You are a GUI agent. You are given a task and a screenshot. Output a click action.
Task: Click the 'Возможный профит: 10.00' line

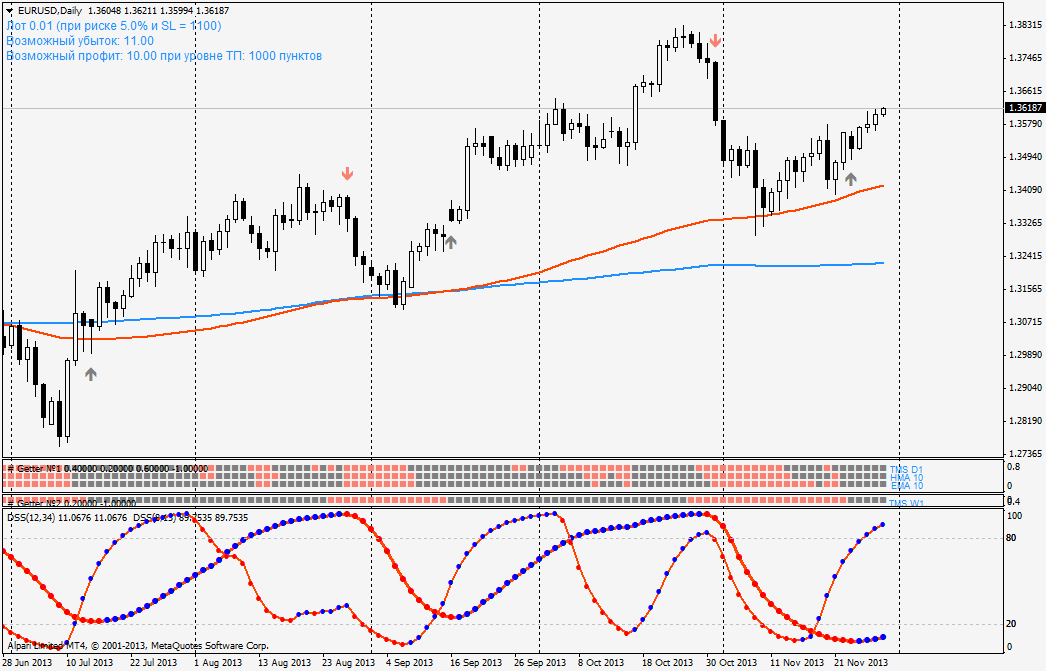pyautogui.click(x=164, y=56)
